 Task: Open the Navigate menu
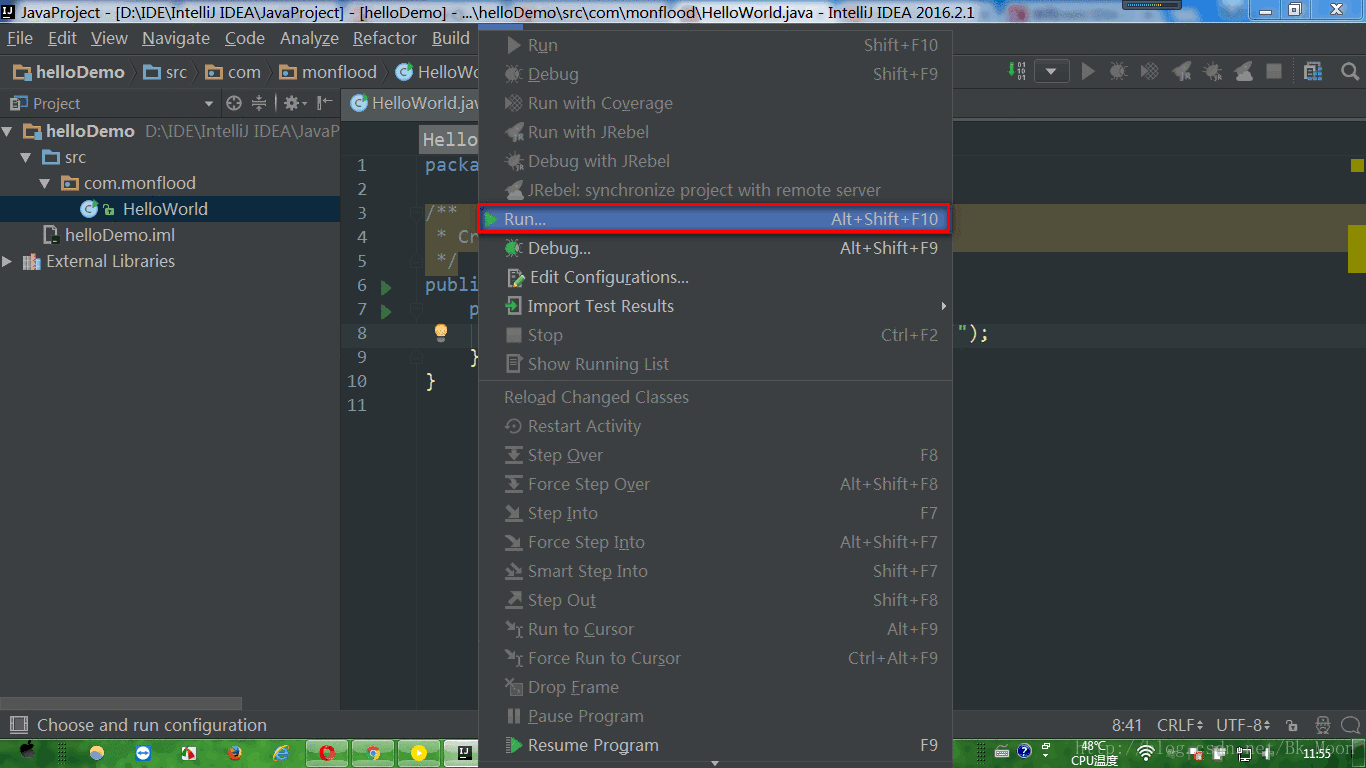point(176,38)
